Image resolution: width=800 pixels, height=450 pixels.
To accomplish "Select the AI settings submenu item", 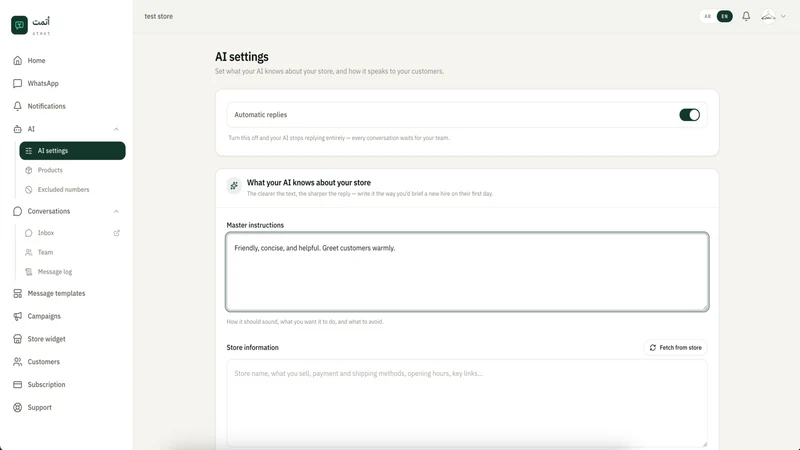I will pos(72,151).
